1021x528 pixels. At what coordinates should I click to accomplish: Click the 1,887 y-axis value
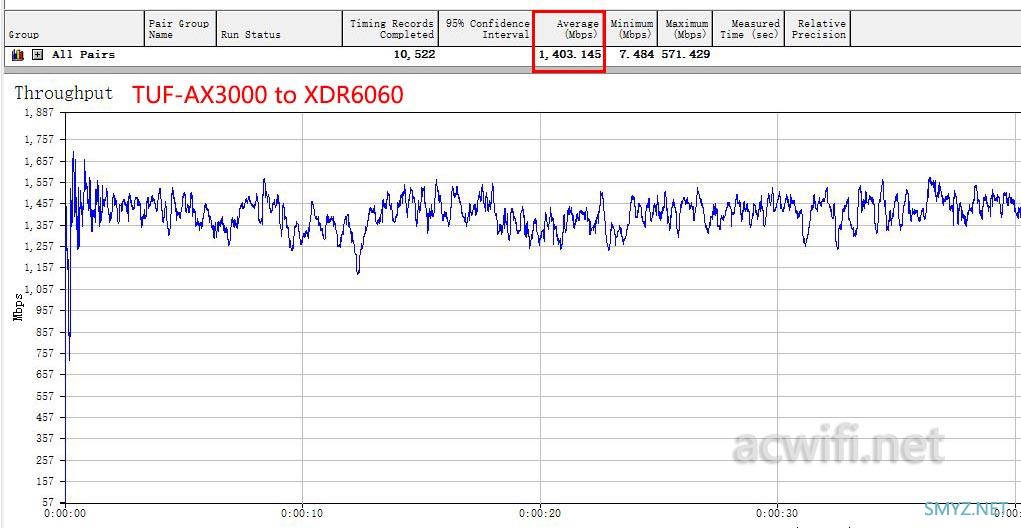(x=39, y=113)
